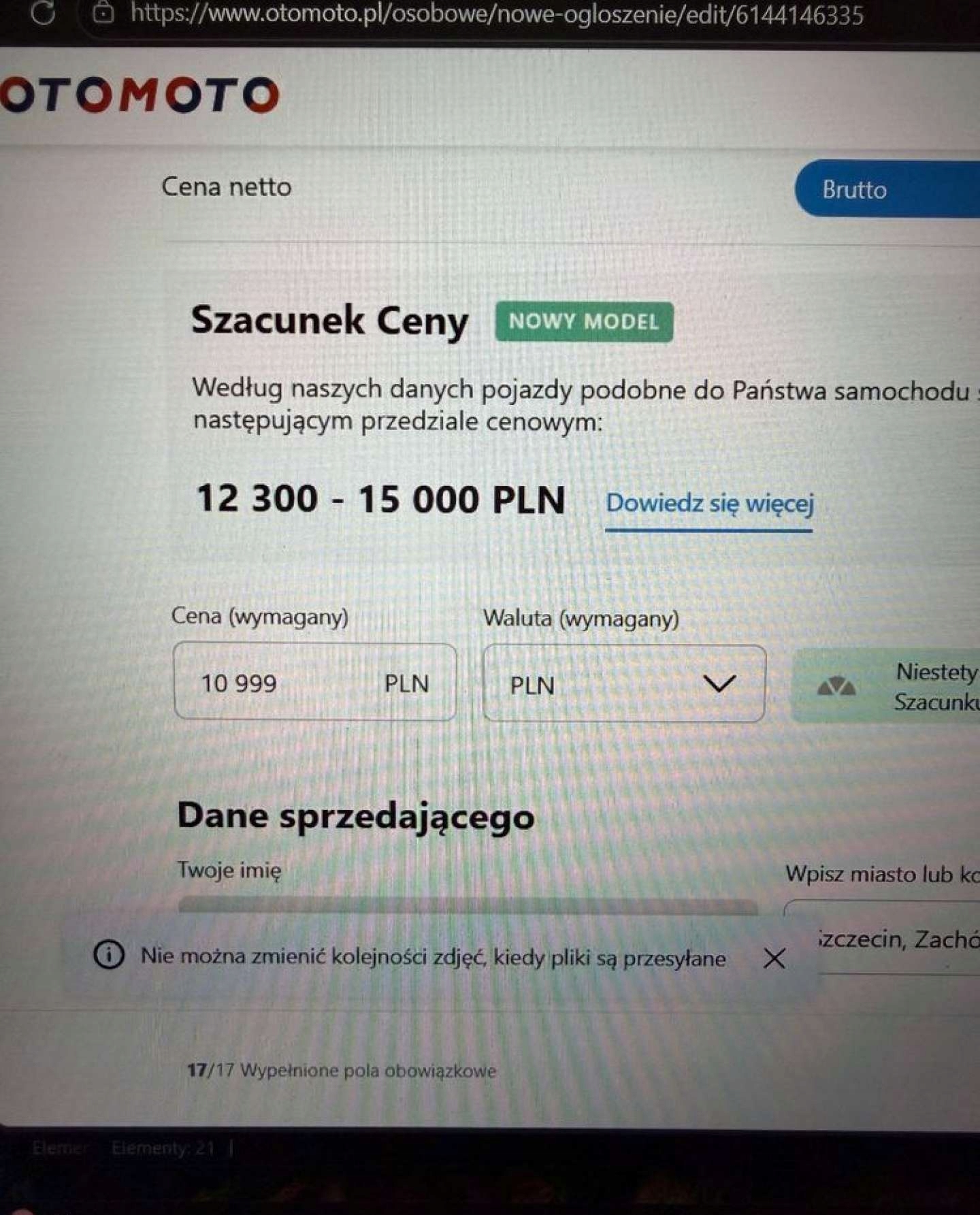Expand the PLN chevron arrow
This screenshot has width=980, height=1215.
(x=719, y=683)
